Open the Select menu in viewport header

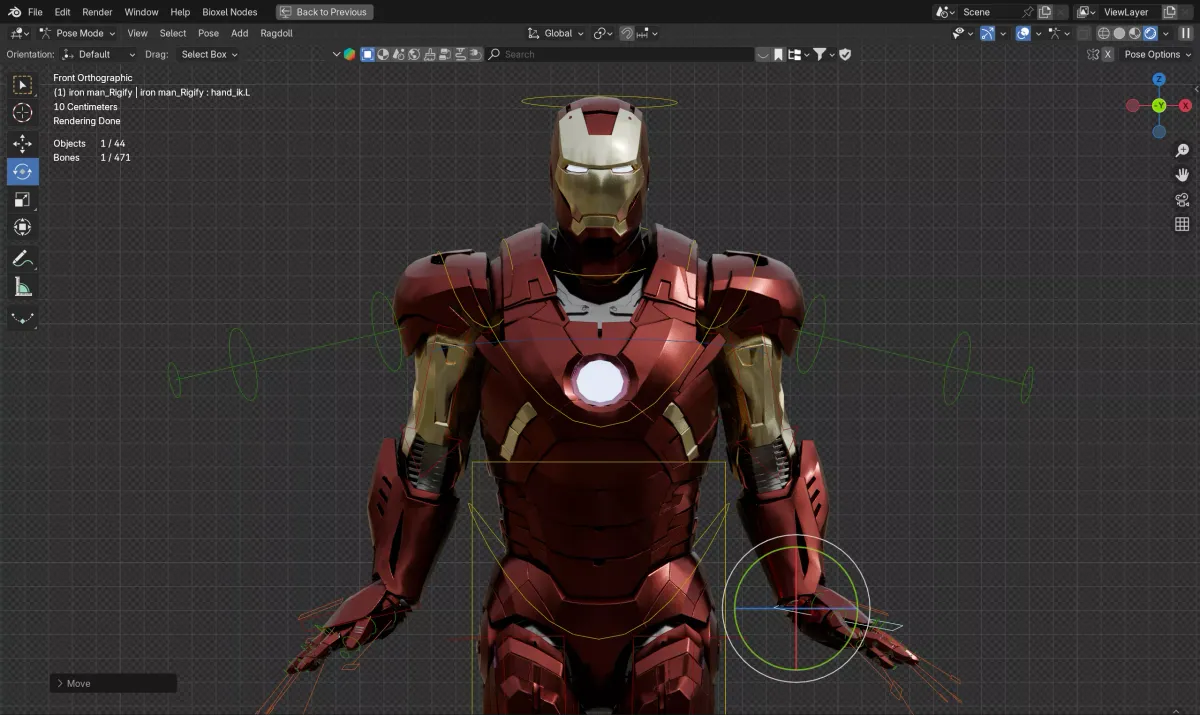click(x=173, y=33)
